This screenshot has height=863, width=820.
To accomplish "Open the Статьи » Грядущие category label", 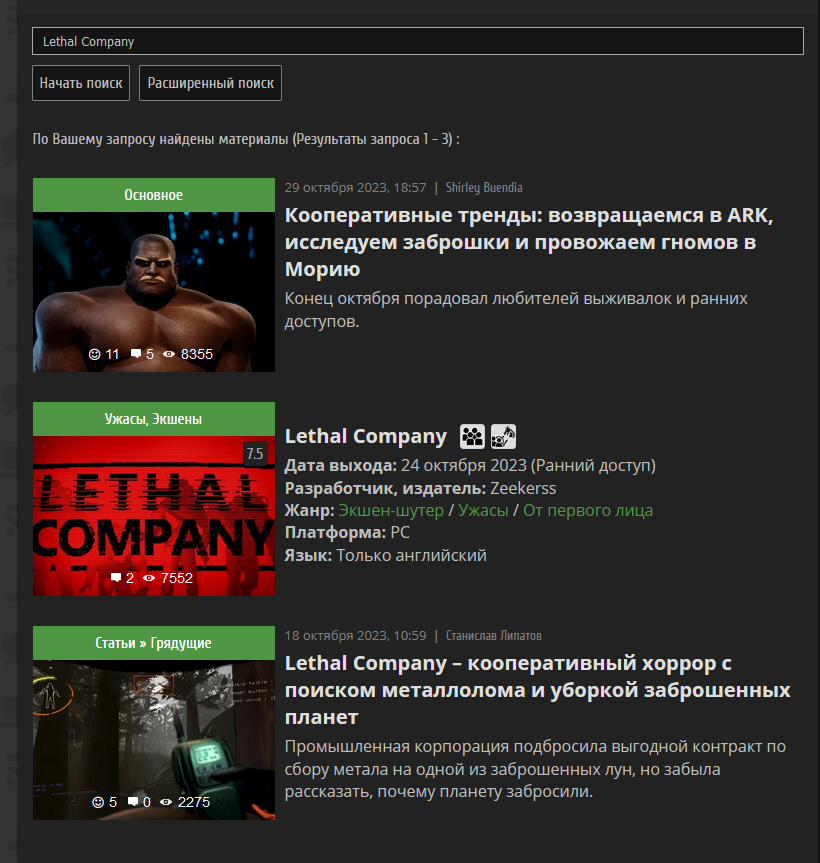I will coord(154,643).
